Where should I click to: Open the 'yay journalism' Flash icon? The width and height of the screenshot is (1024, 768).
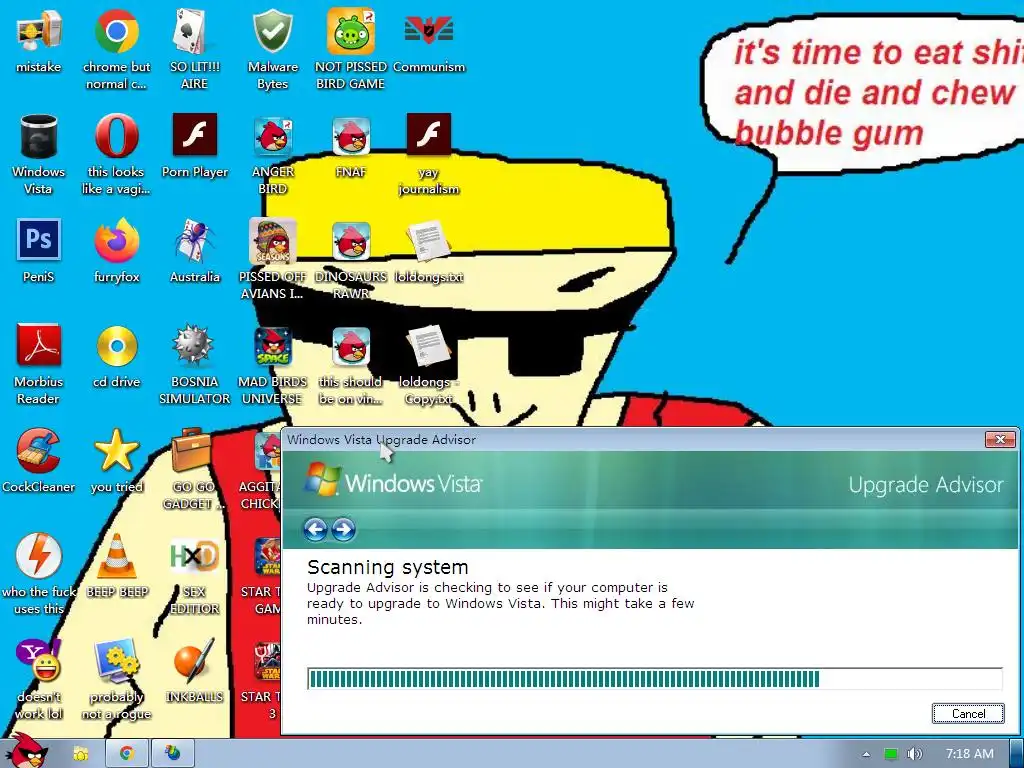tap(429, 135)
